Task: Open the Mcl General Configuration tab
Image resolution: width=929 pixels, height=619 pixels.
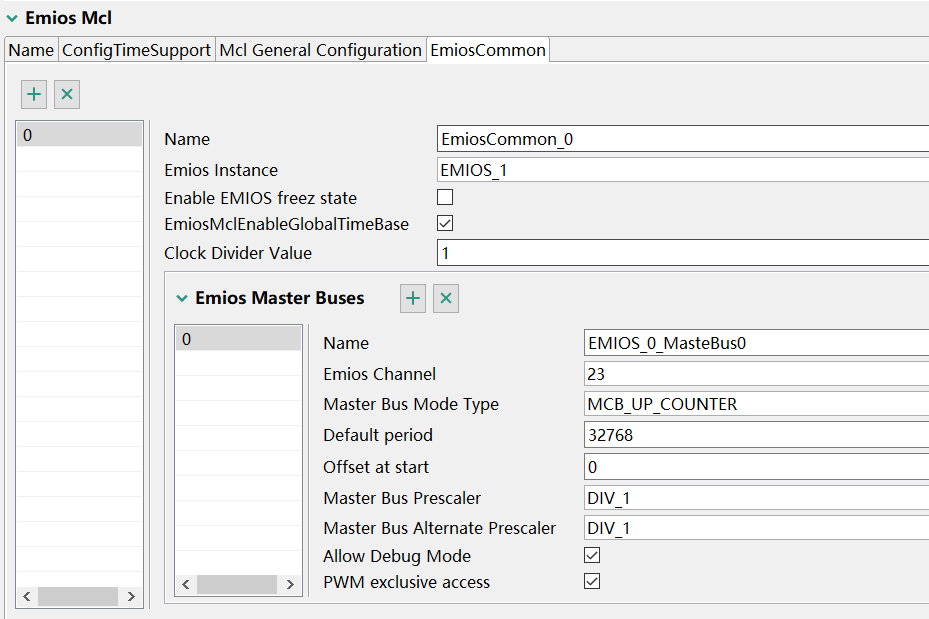Action: (320, 50)
